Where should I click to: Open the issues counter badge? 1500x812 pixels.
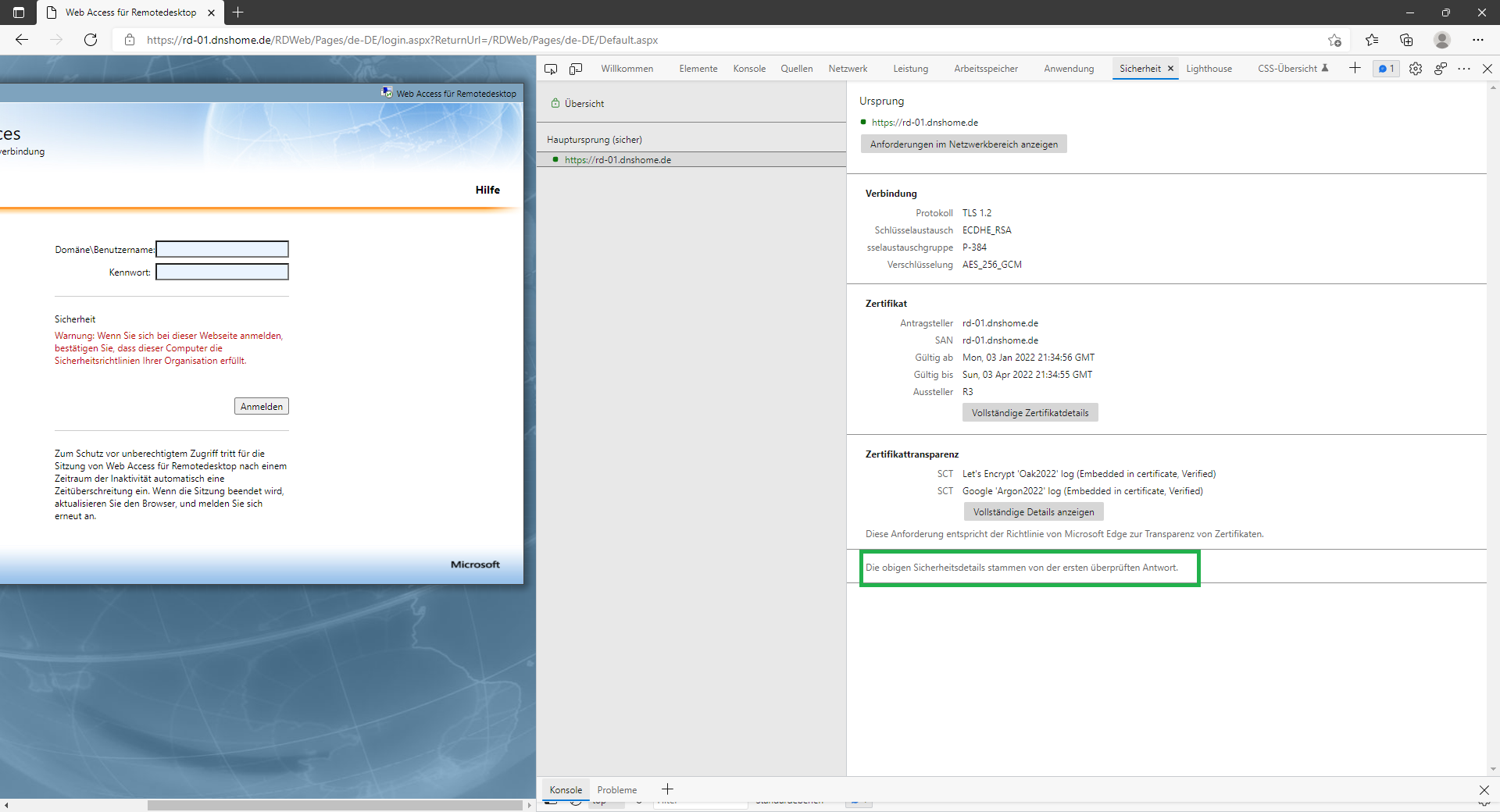[1386, 69]
